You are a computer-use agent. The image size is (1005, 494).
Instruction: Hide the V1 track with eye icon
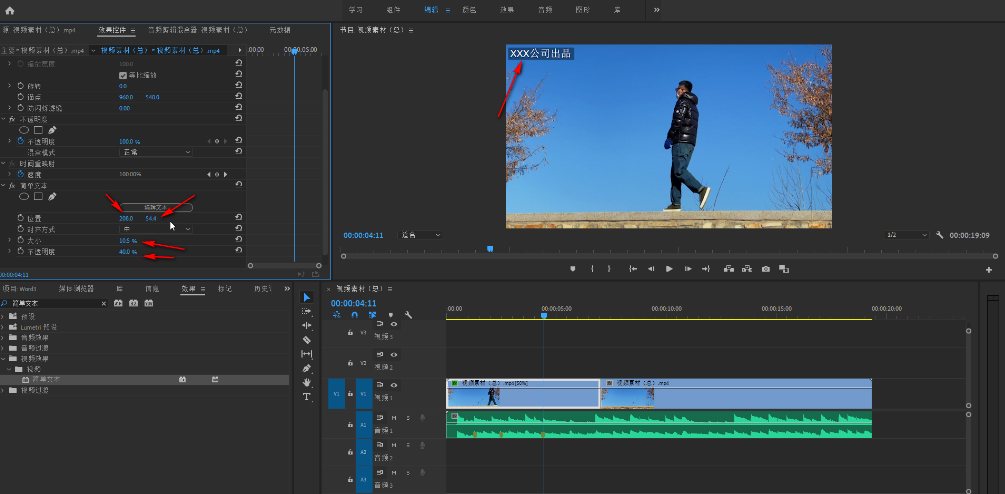click(x=394, y=385)
